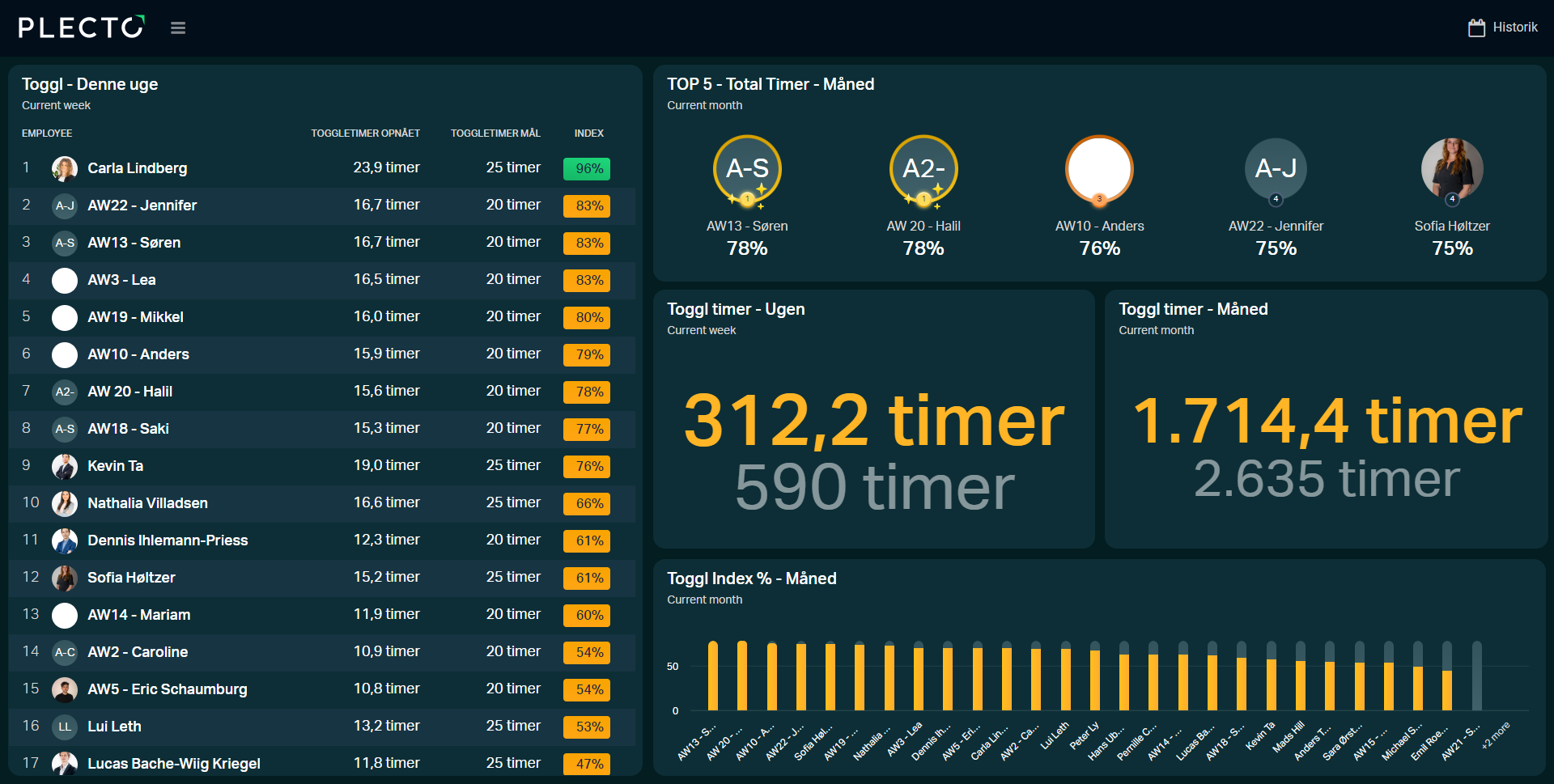Select the Nathalia Villadsen row name
1554x784 pixels.
point(147,503)
